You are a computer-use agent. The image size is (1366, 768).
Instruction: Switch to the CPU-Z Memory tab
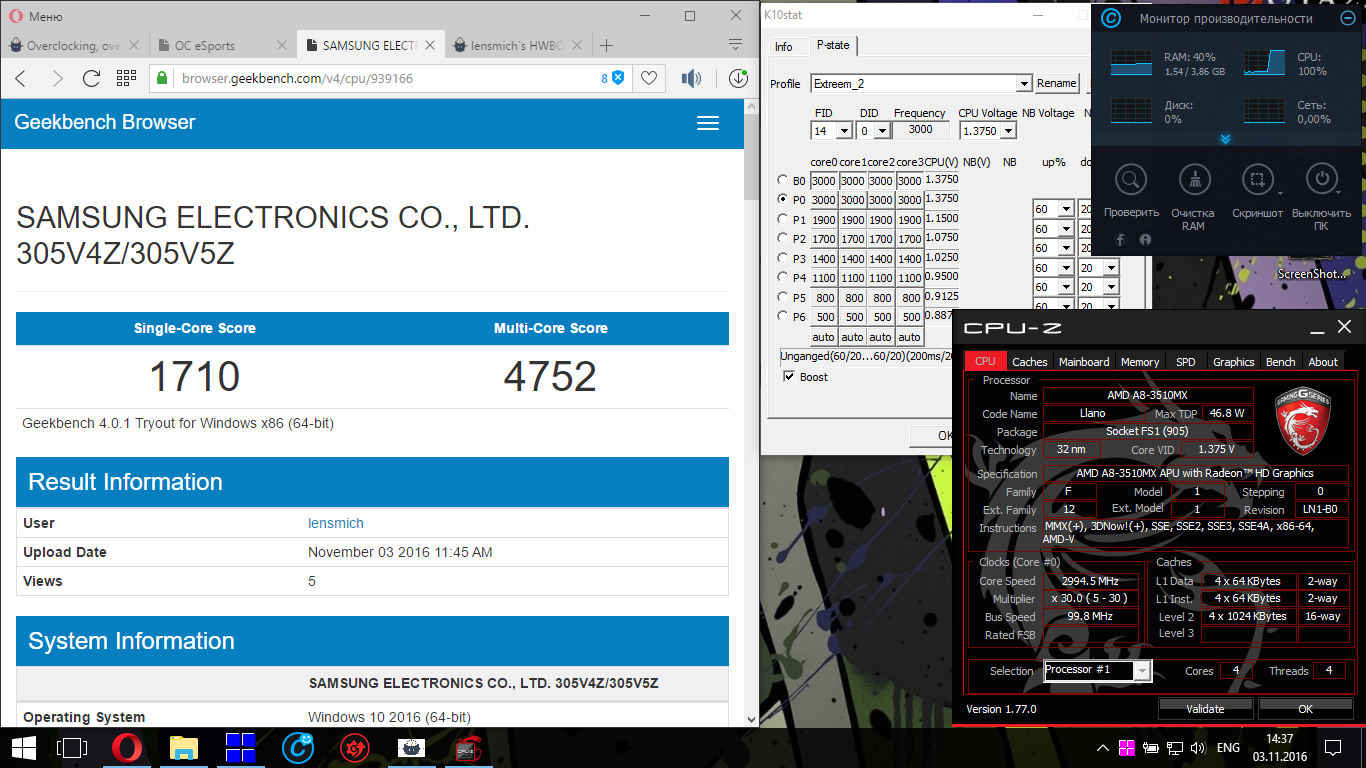click(1140, 362)
